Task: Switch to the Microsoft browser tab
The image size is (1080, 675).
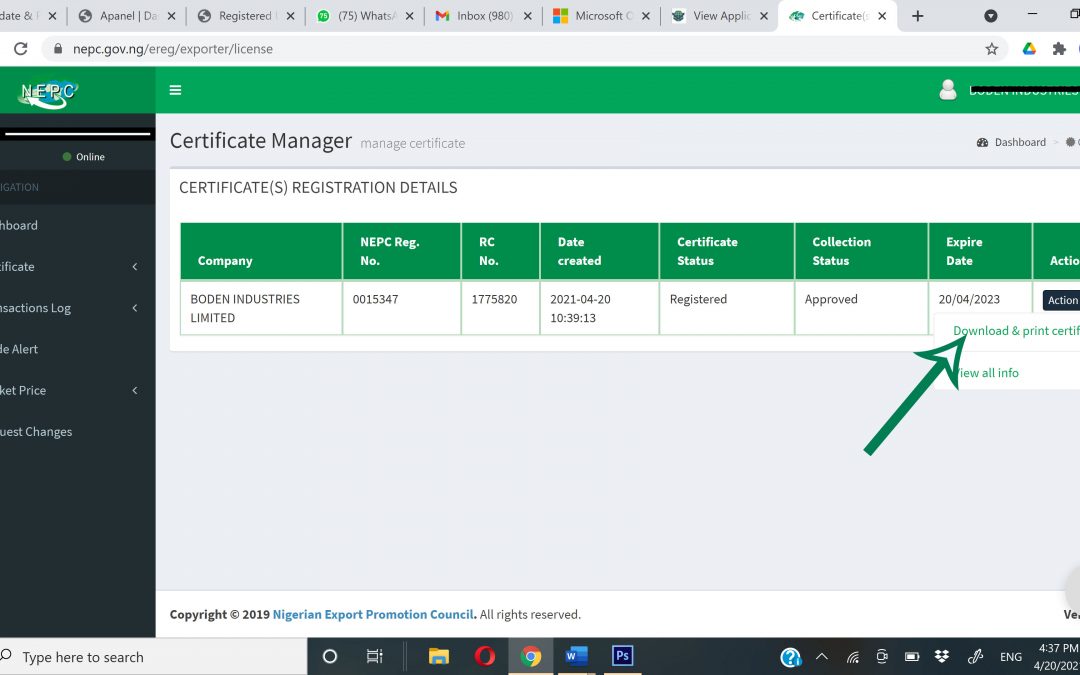Action: (601, 16)
